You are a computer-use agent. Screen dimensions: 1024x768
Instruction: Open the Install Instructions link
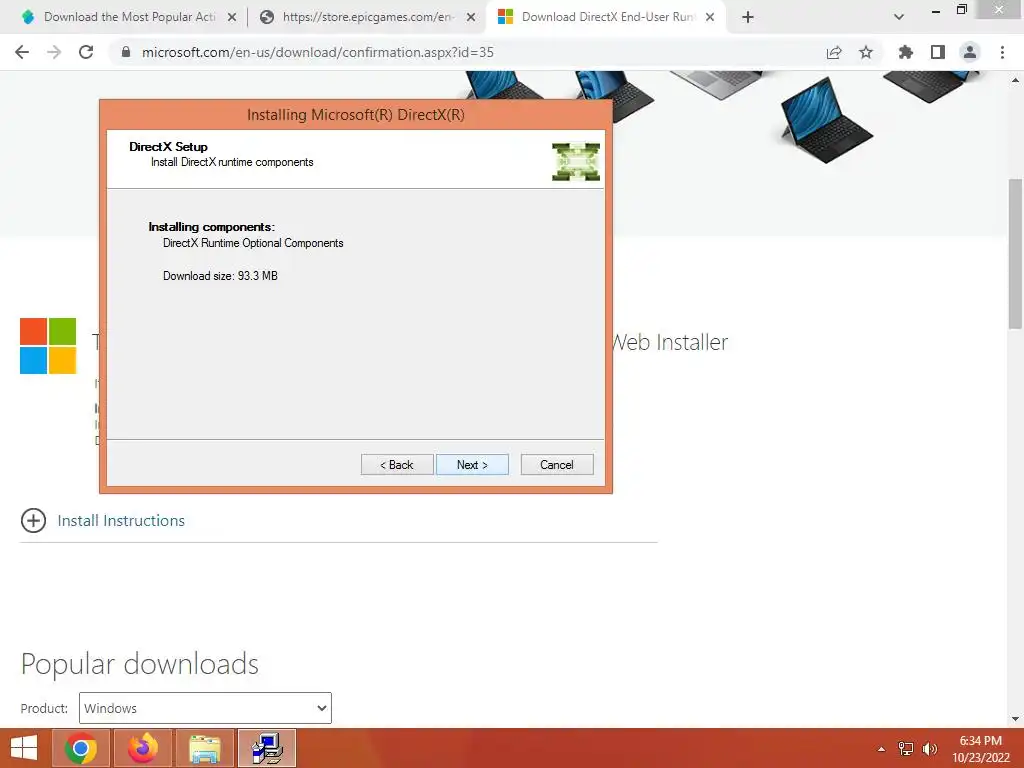121,520
